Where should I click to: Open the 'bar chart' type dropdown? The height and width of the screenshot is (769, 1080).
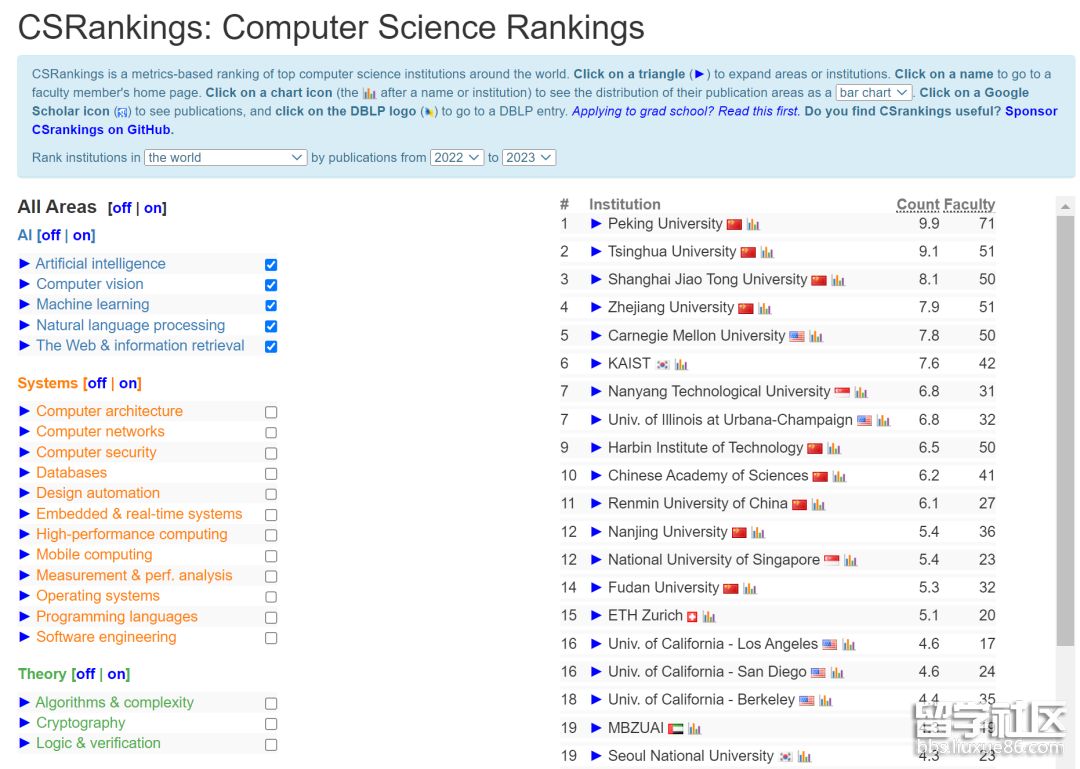874,92
